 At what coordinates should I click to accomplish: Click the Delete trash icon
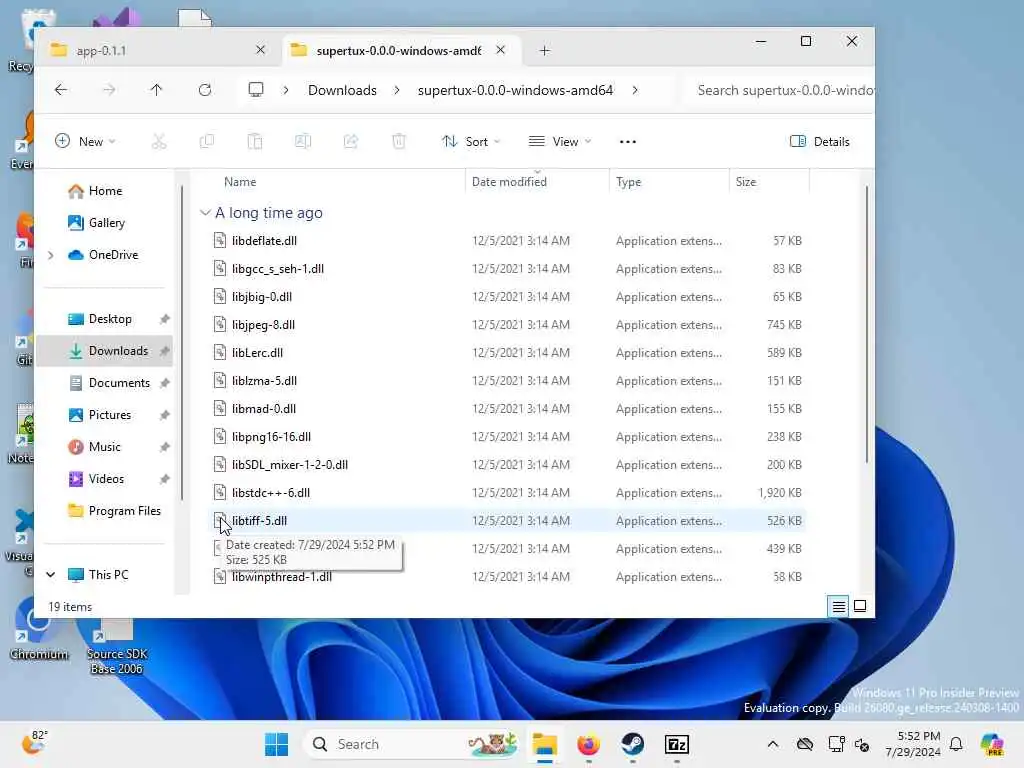click(x=399, y=142)
